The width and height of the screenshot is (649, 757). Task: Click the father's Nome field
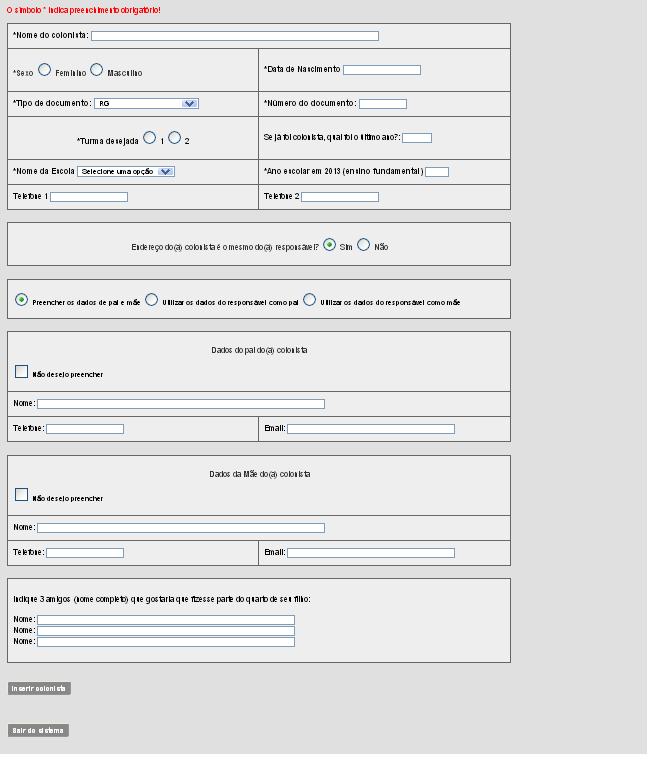tap(181, 405)
